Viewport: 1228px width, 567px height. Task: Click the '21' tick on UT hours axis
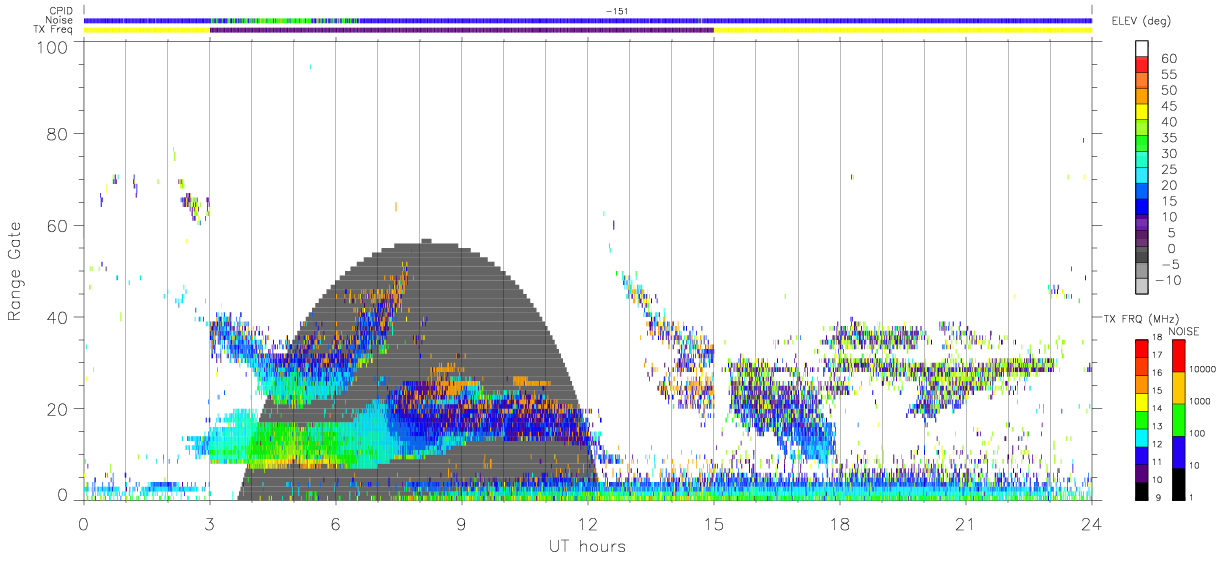(x=965, y=525)
